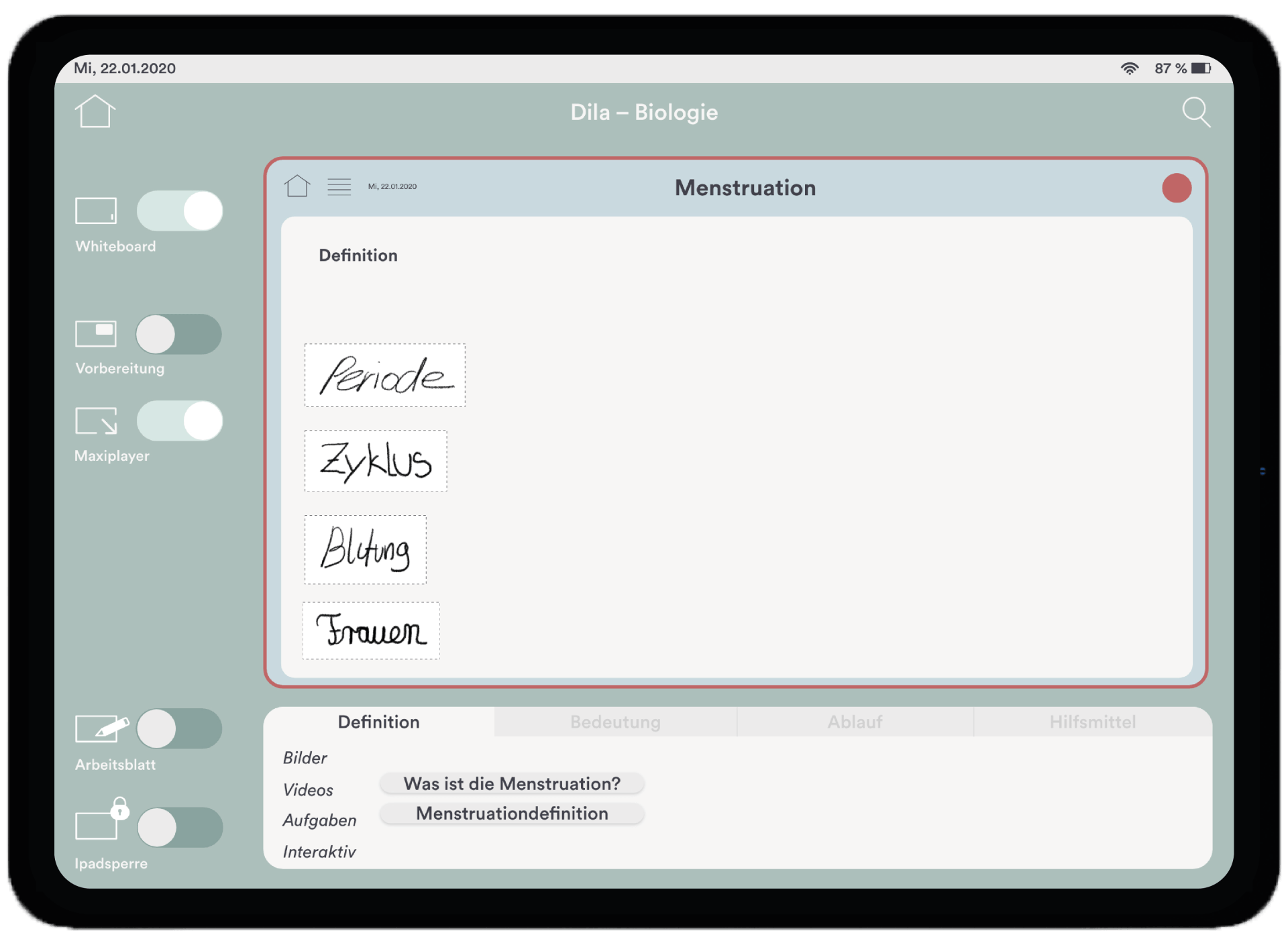Open video 'Was ist die Menstruation?'
The width and height of the screenshot is (1288, 941).
point(512,783)
